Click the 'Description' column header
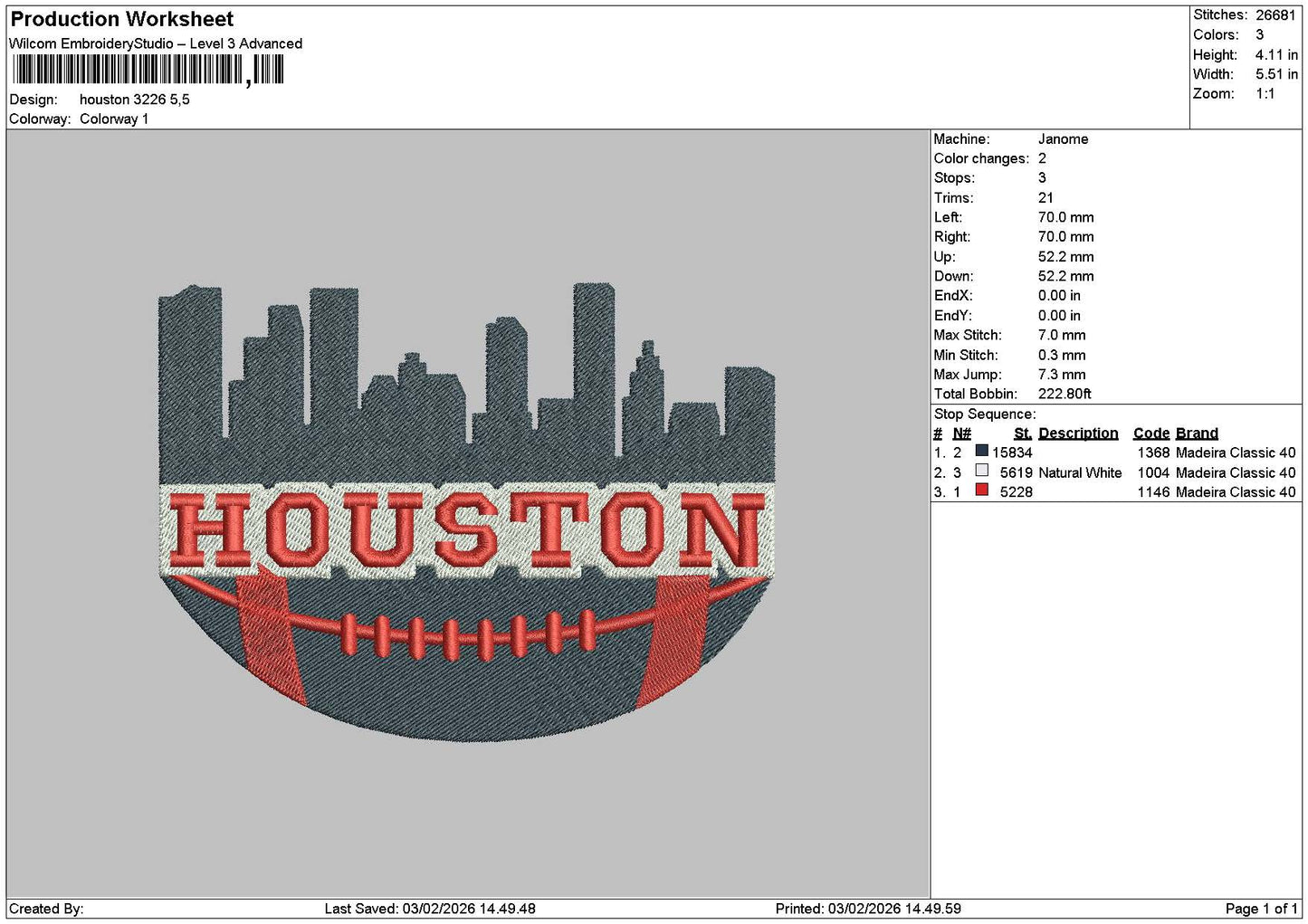 1078,433
